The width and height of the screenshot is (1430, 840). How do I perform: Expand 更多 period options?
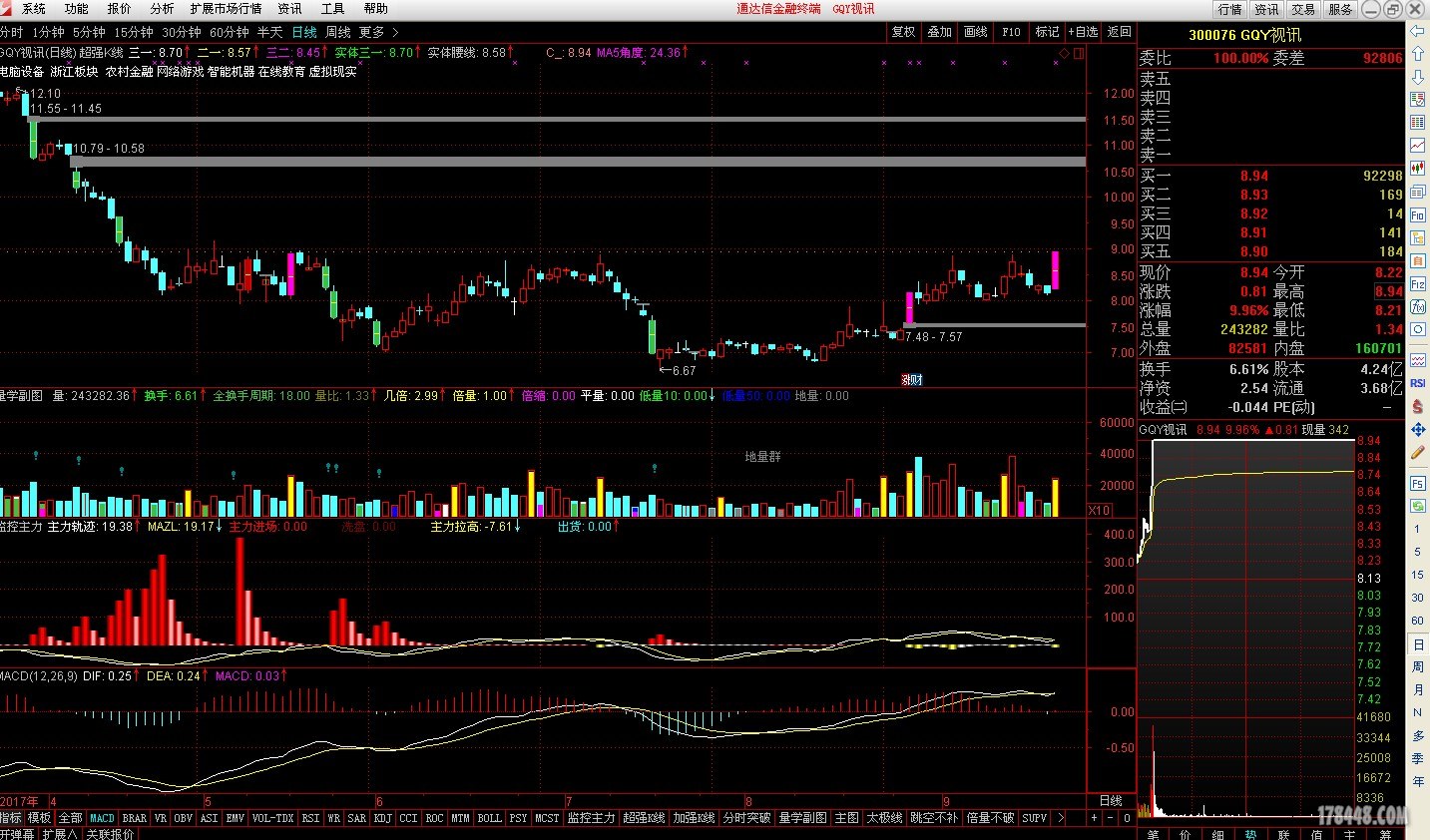(x=378, y=32)
